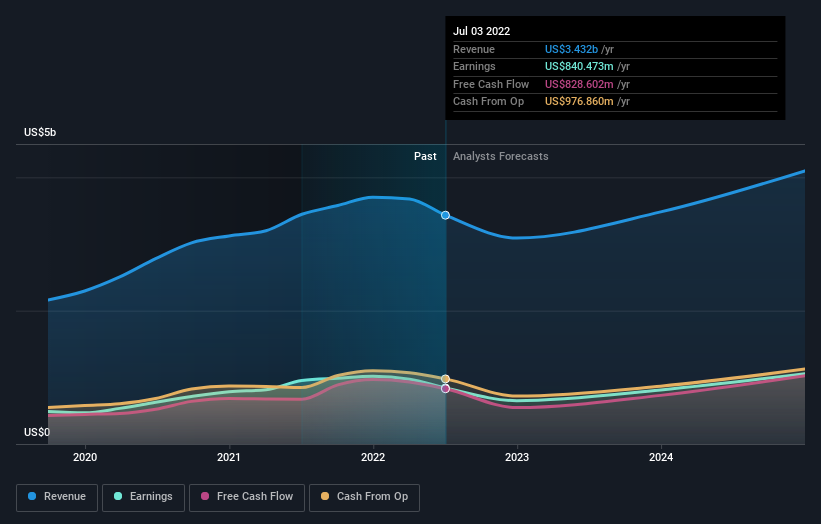Click the Revenue row label in tooltip
The image size is (821, 524).
click(x=474, y=49)
